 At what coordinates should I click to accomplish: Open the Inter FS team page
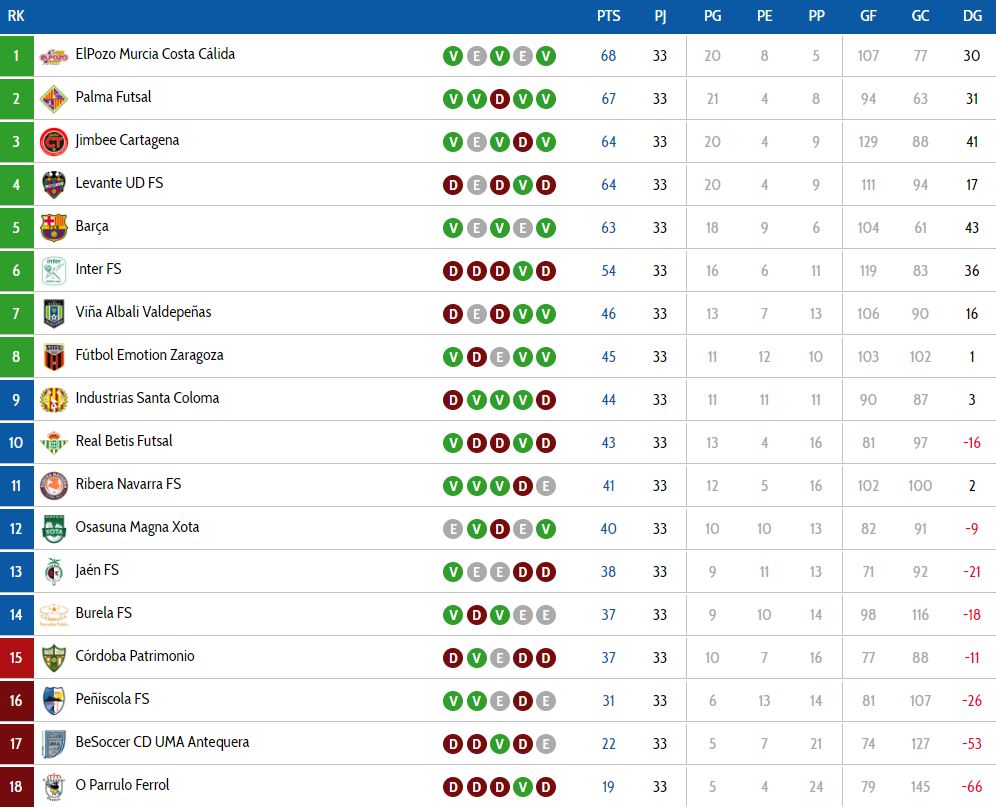click(x=98, y=269)
